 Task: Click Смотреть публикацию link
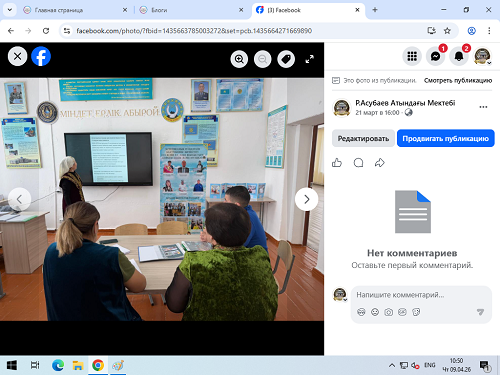click(x=458, y=80)
